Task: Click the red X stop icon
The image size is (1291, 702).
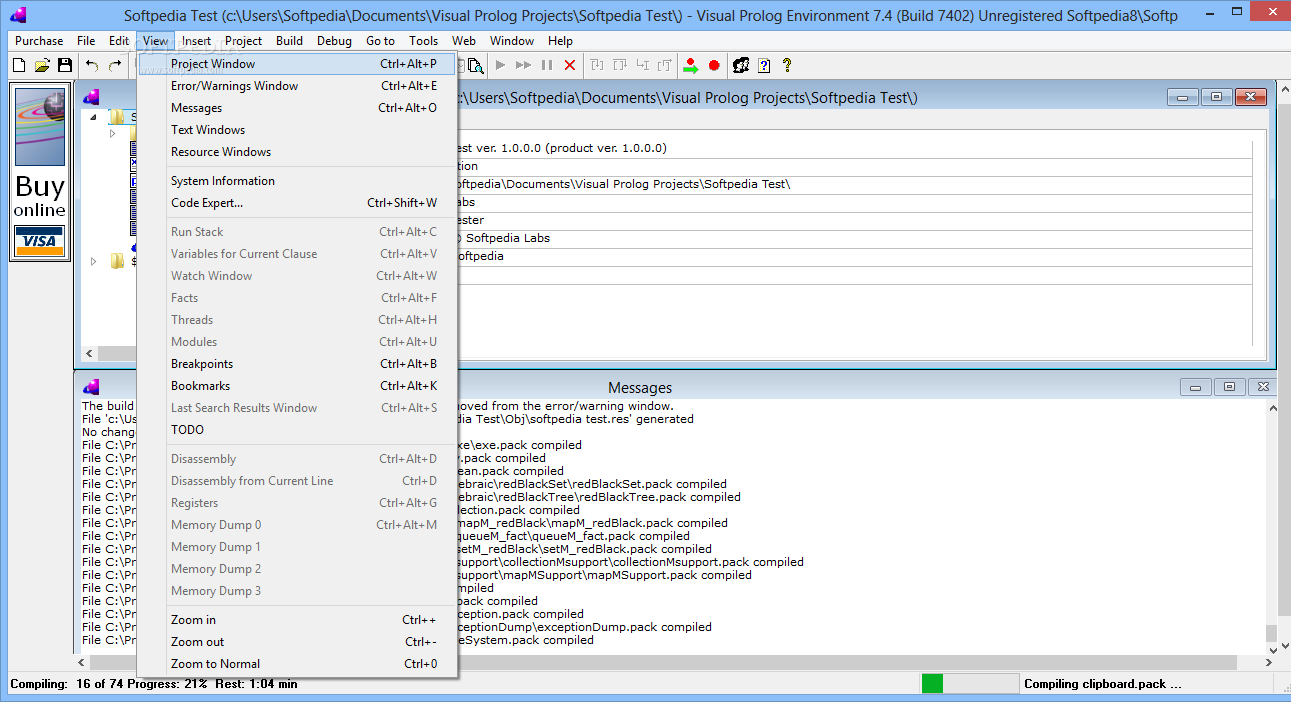Action: (570, 65)
